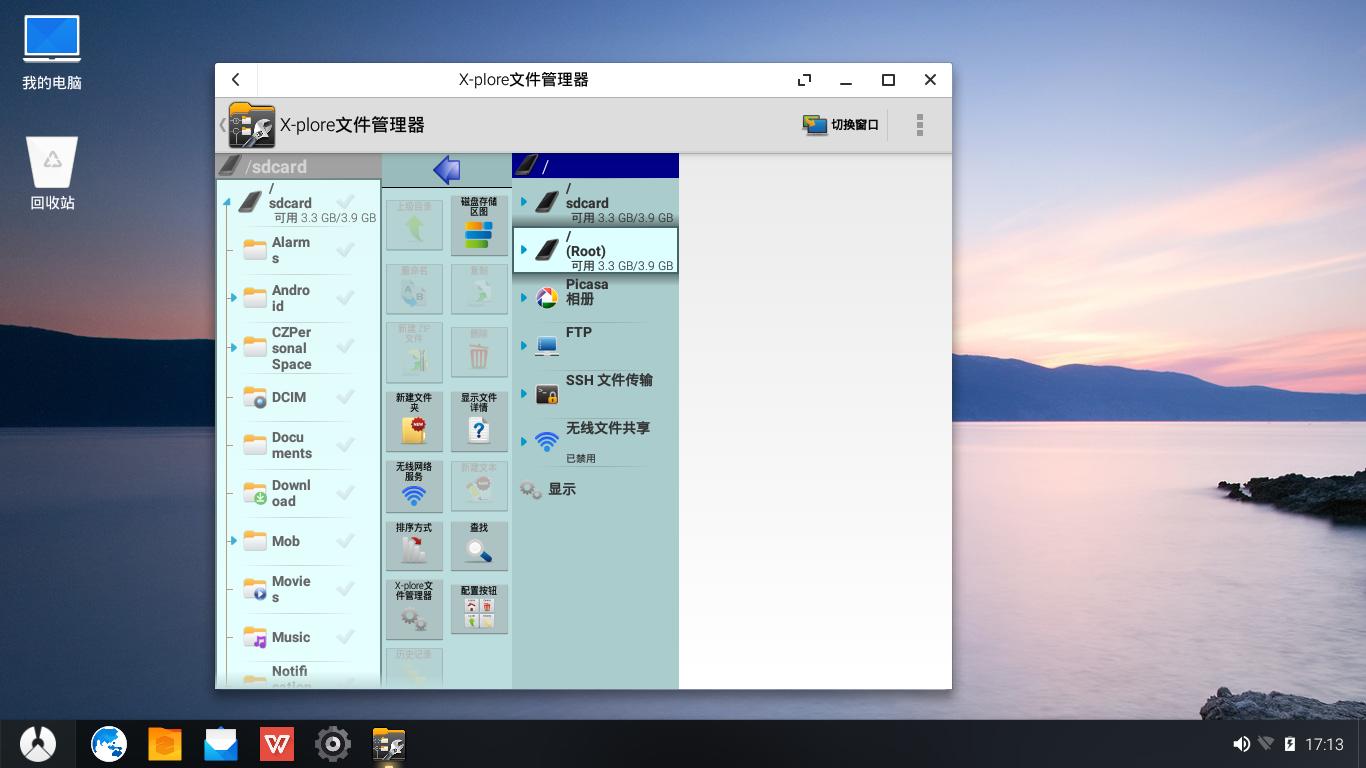Viewport: 1366px width, 768px height.
Task: Open the 排序方式 sort options
Action: click(414, 545)
